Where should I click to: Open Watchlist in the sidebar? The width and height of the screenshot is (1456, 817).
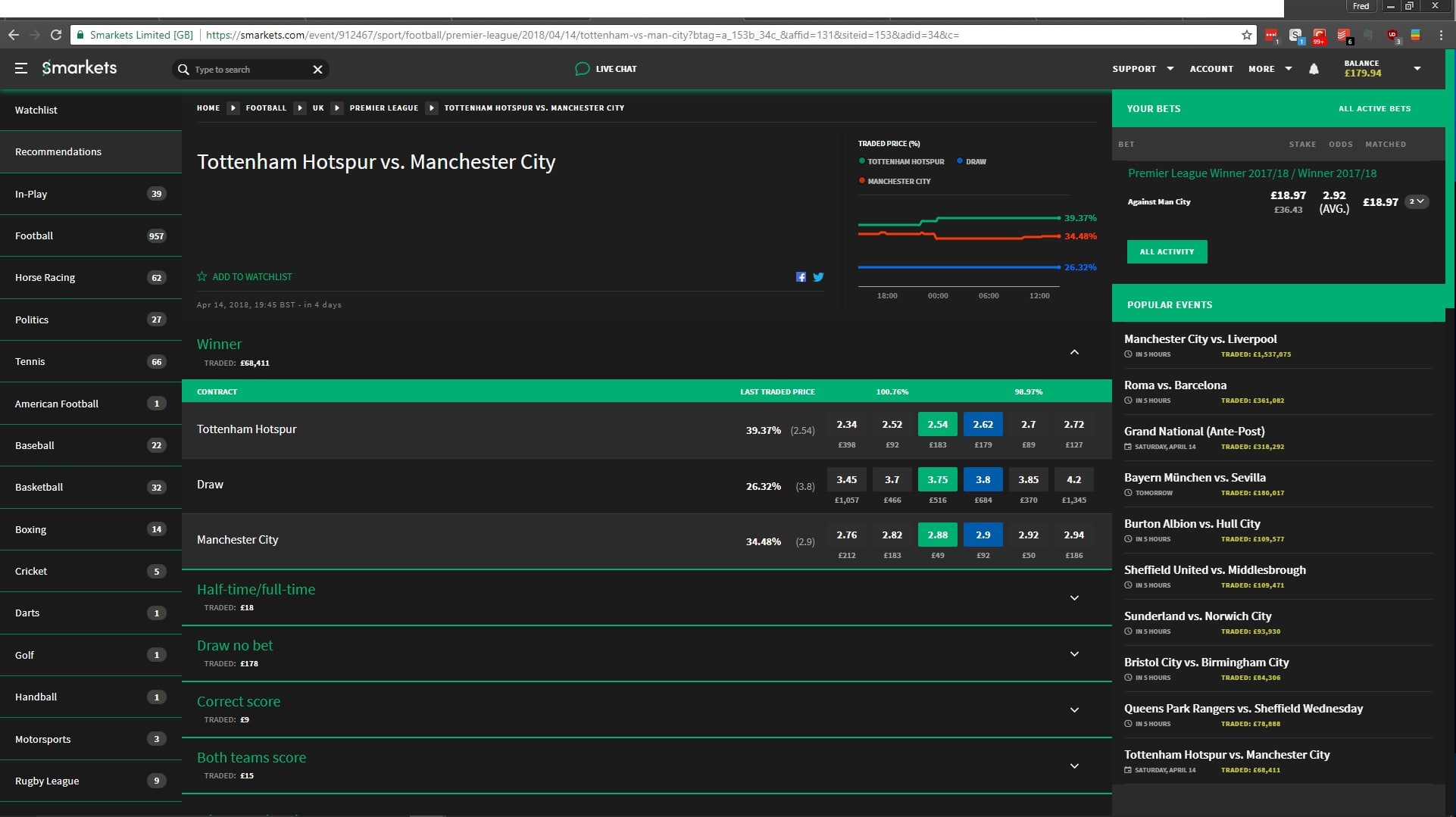point(91,110)
